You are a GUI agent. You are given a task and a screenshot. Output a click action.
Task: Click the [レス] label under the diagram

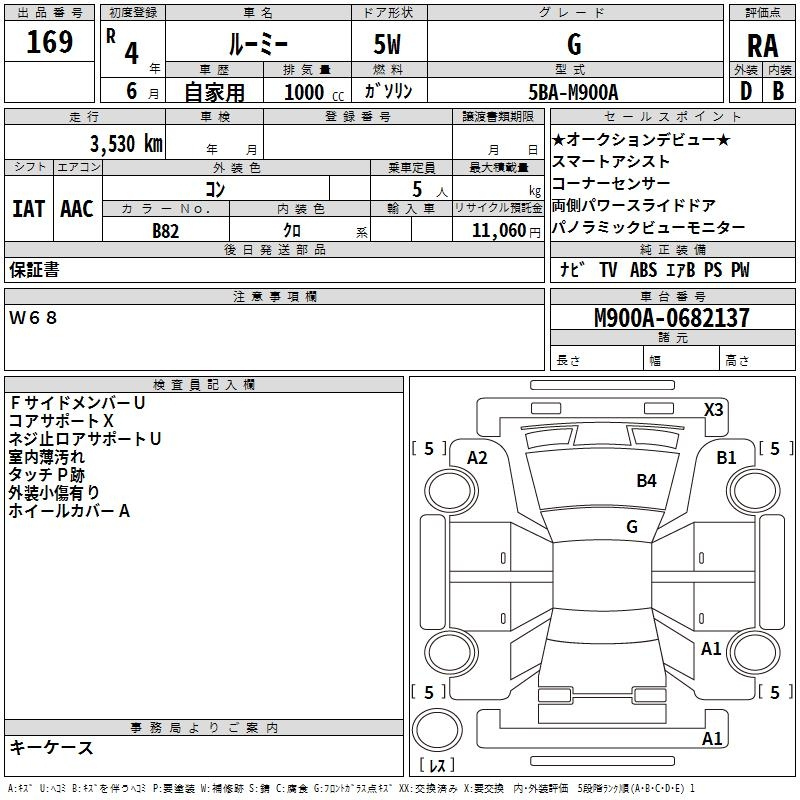438,767
